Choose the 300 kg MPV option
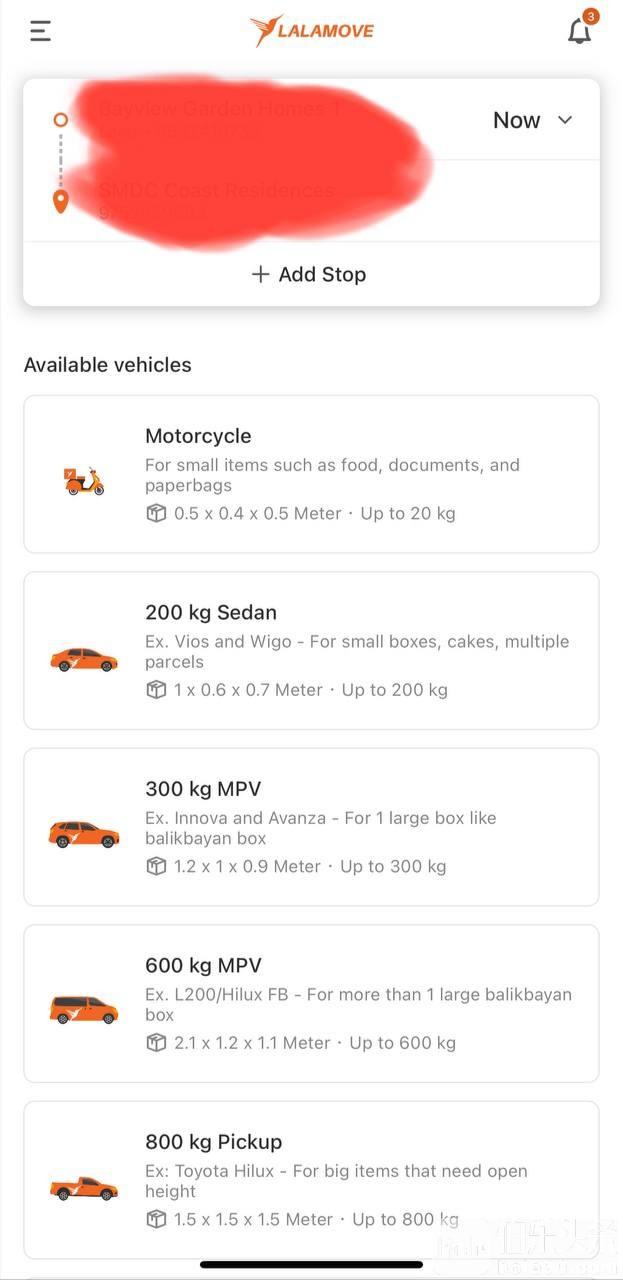 tap(311, 827)
